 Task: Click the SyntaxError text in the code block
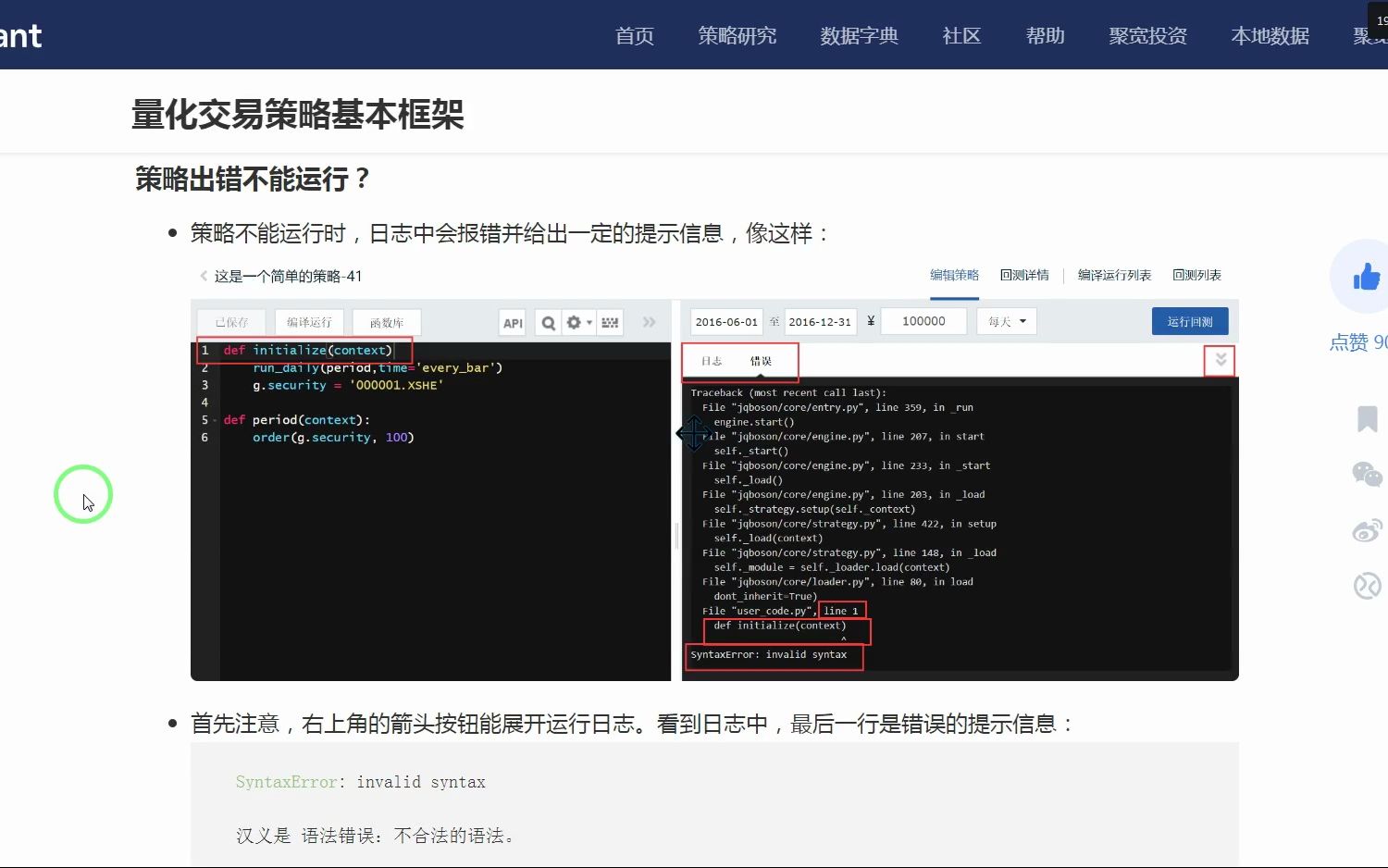[286, 782]
